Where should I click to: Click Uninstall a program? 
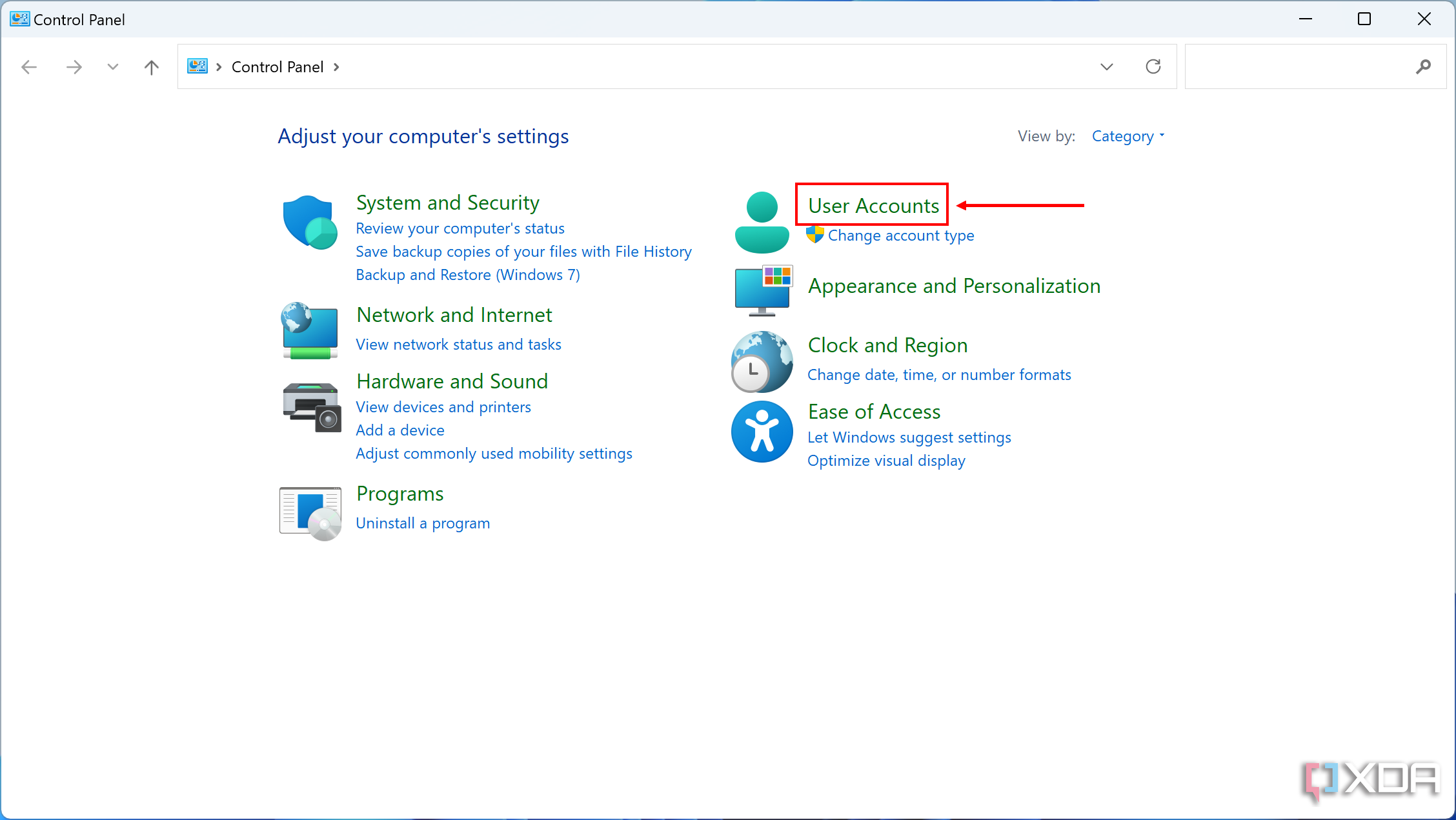(423, 522)
